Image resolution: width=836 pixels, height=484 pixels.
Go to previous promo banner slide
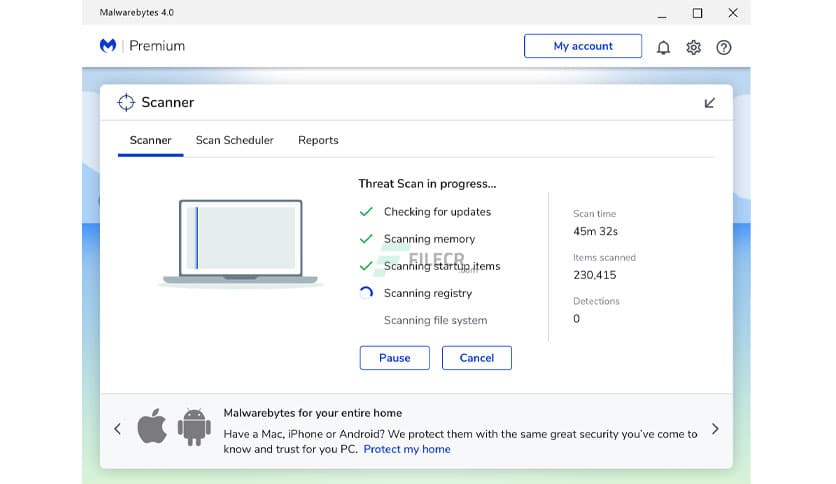coord(118,429)
